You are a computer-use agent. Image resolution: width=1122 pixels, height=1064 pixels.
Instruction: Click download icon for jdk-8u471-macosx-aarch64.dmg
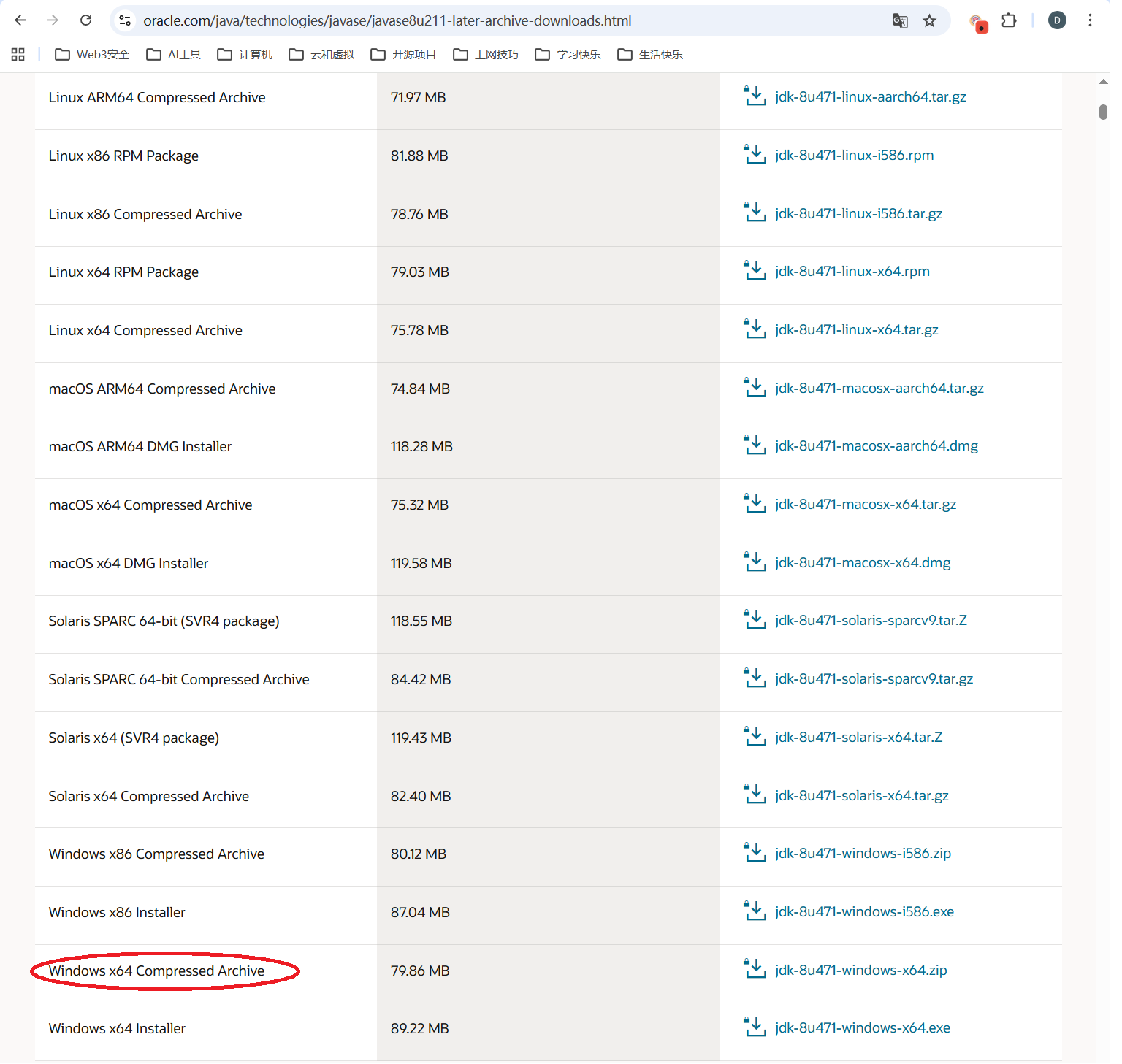click(x=755, y=445)
